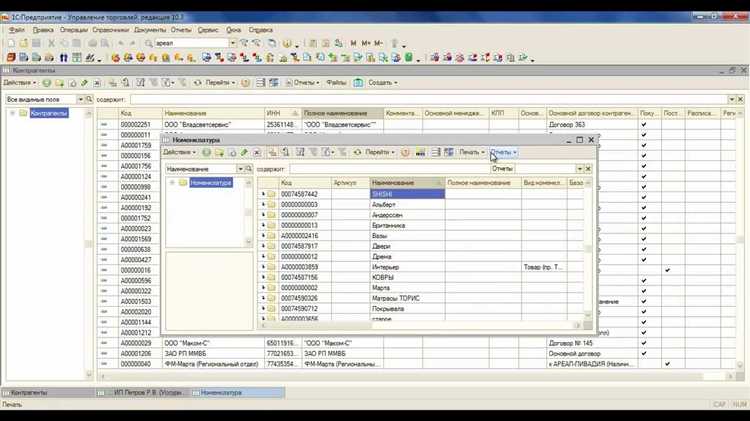Click the Refresh icon in Контрагенты toolbar
The image size is (750, 421).
[198, 83]
